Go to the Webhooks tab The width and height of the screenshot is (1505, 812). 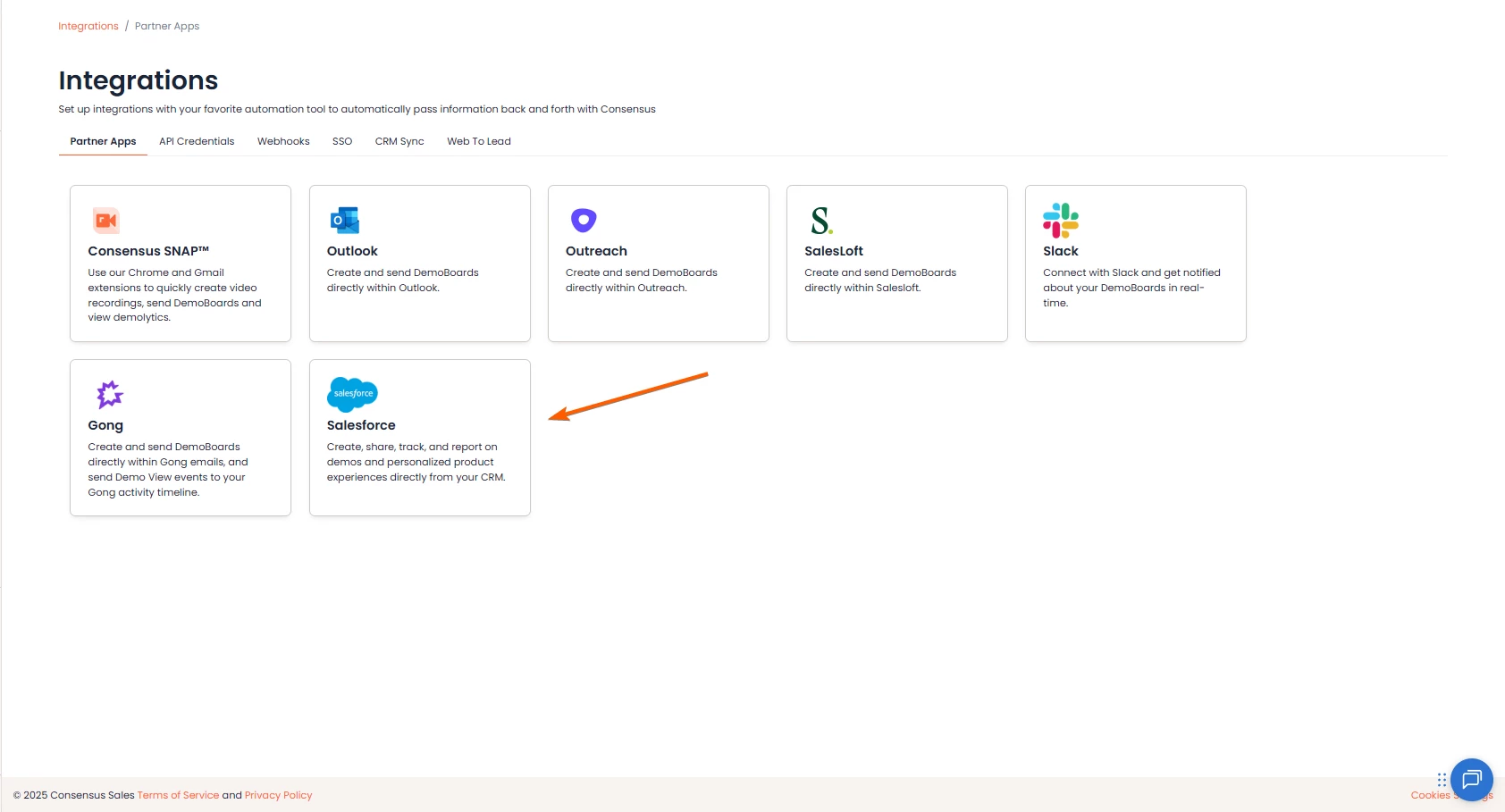[283, 141]
